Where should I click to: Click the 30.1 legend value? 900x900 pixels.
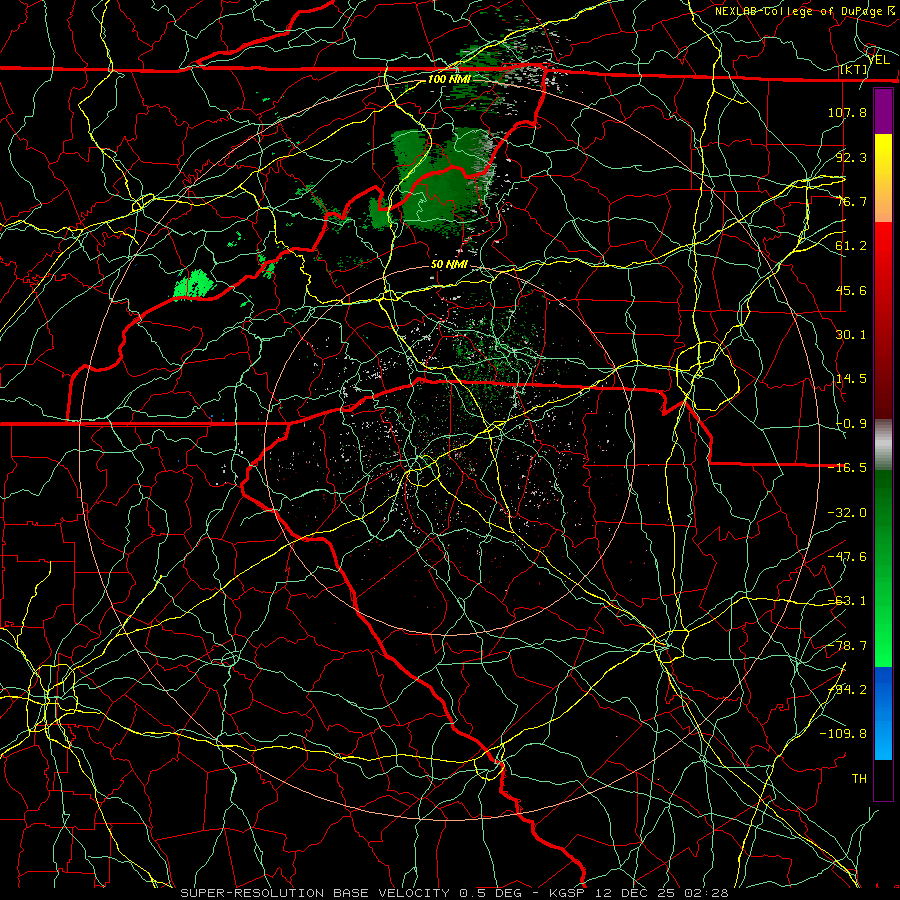click(x=851, y=335)
